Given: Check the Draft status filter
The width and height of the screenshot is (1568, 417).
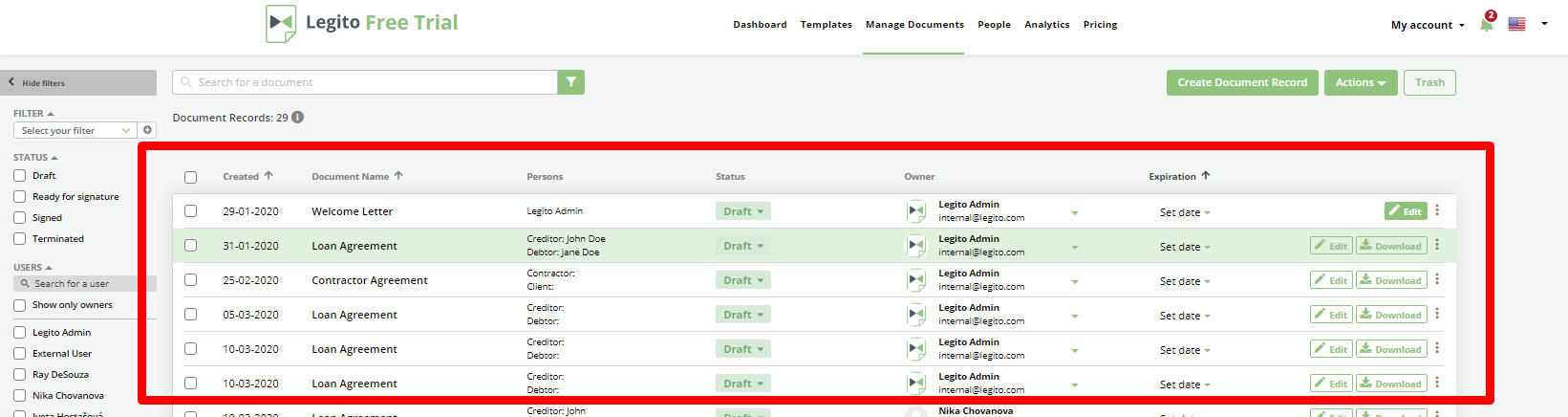Looking at the screenshot, I should tap(19, 175).
